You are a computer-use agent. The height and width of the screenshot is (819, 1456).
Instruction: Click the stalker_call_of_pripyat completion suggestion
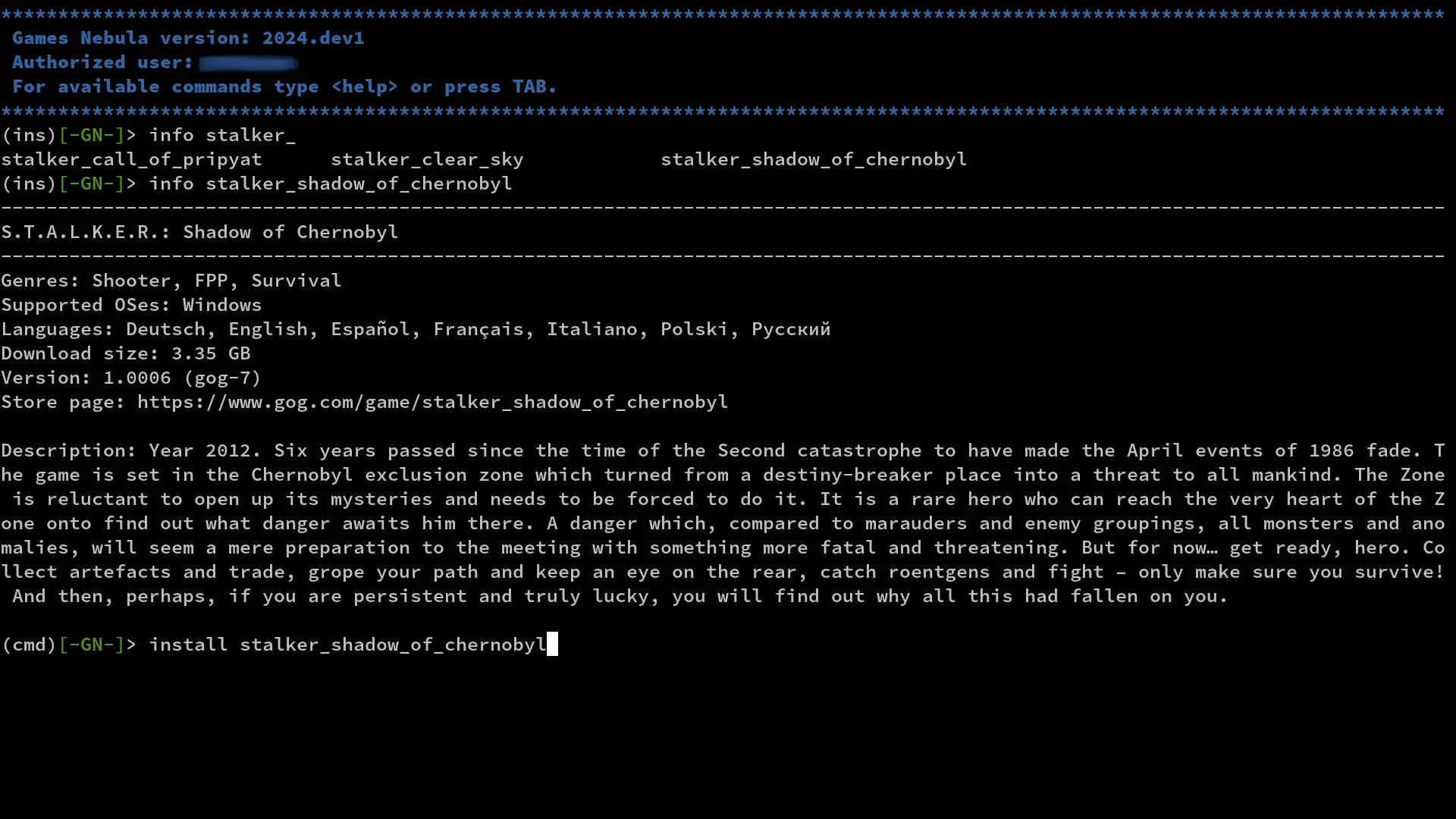131,159
